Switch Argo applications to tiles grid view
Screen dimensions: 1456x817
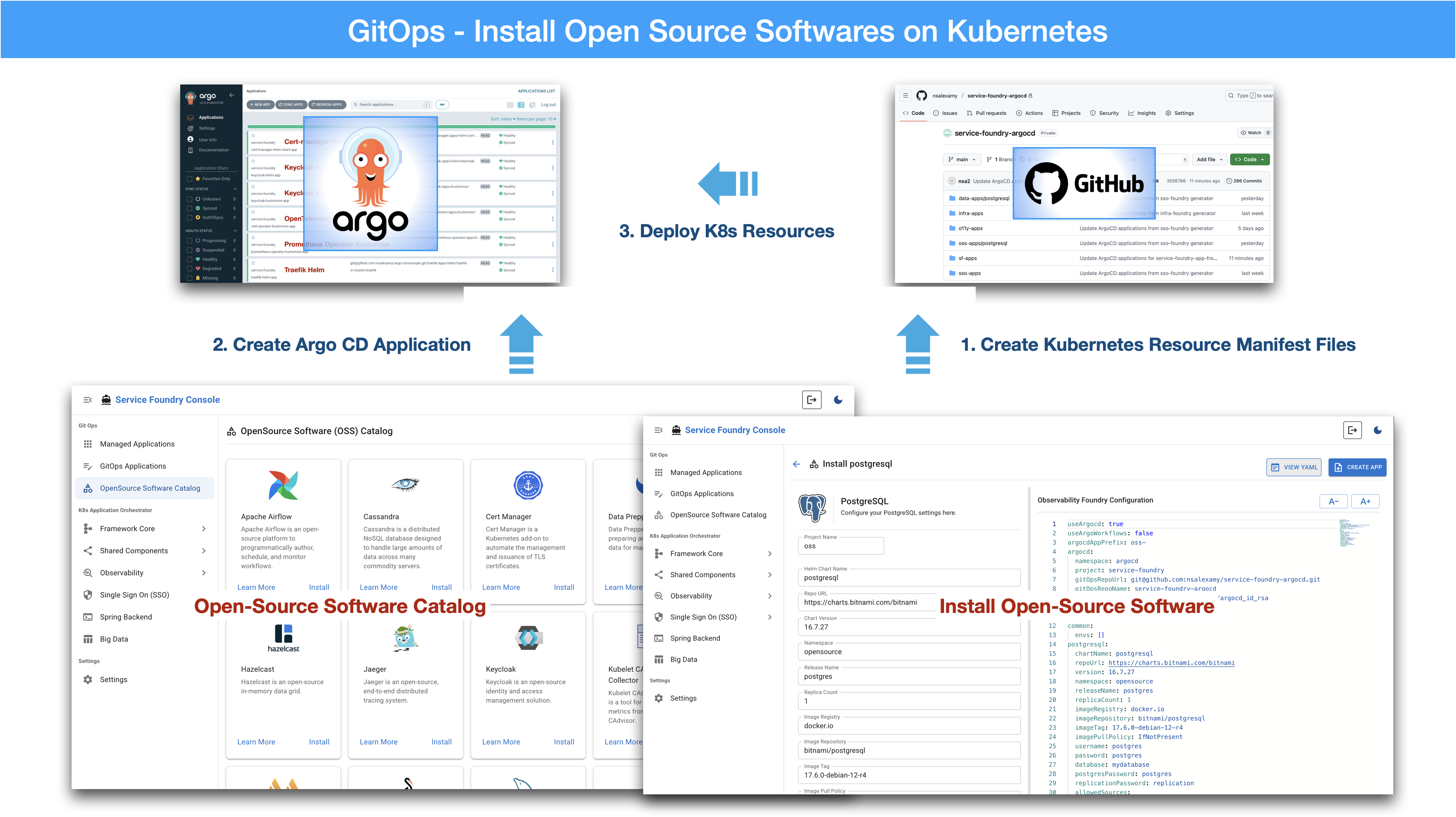510,104
